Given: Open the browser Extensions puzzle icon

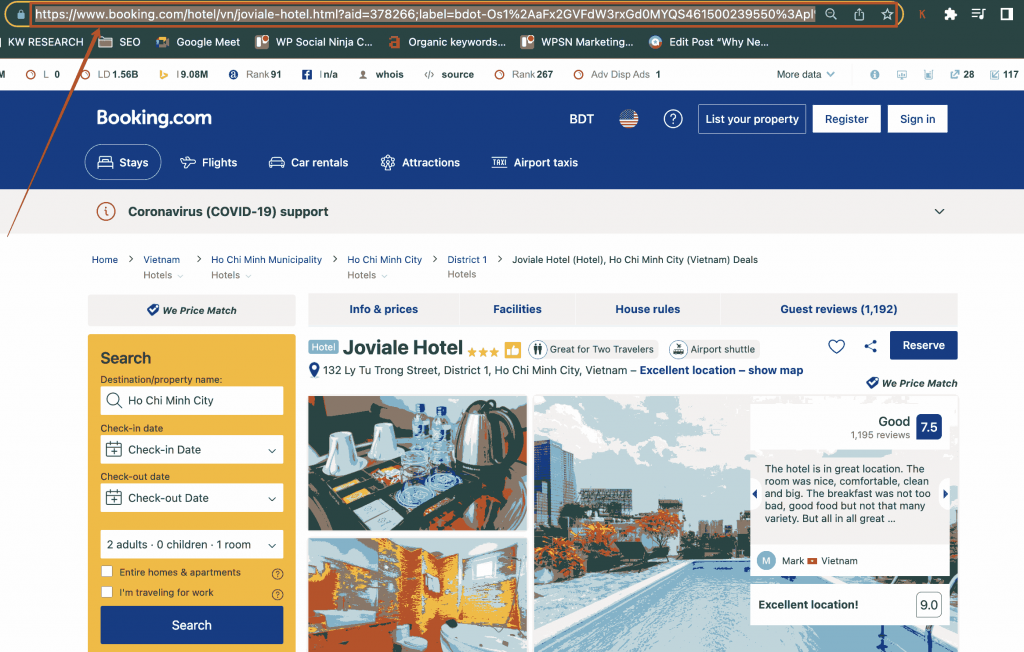Looking at the screenshot, I should pos(950,14).
